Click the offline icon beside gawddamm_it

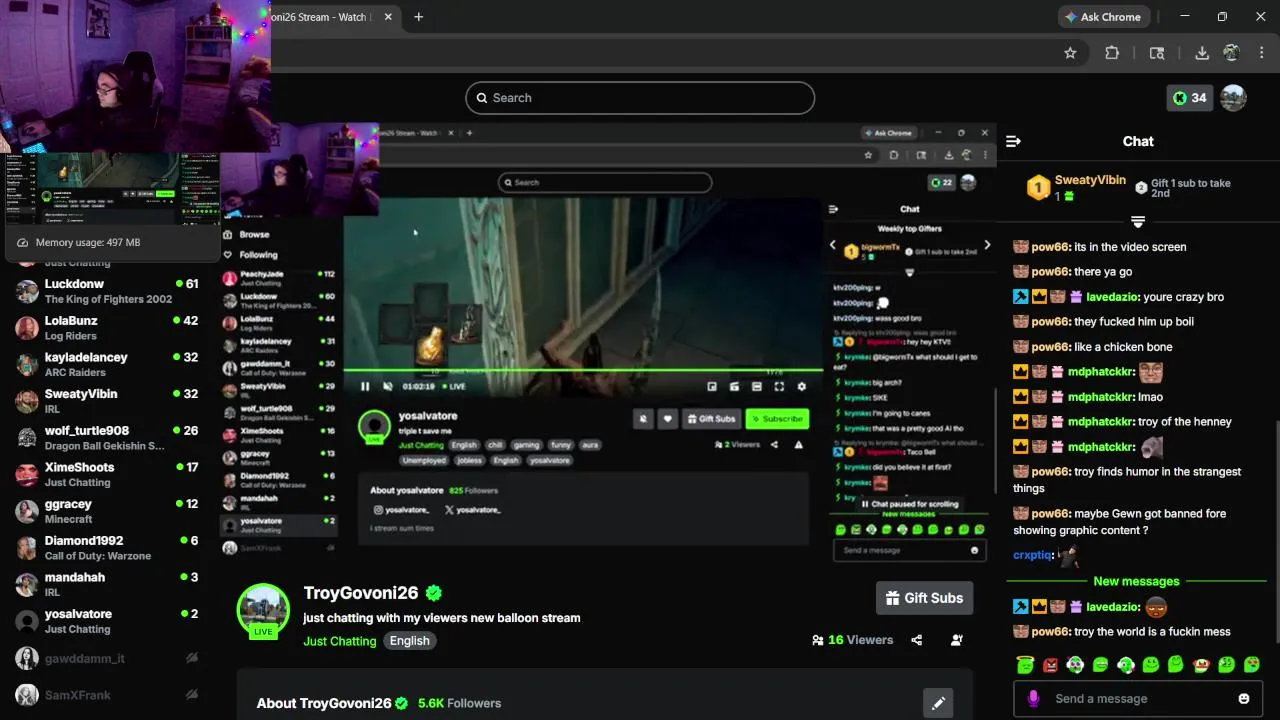(x=191, y=658)
